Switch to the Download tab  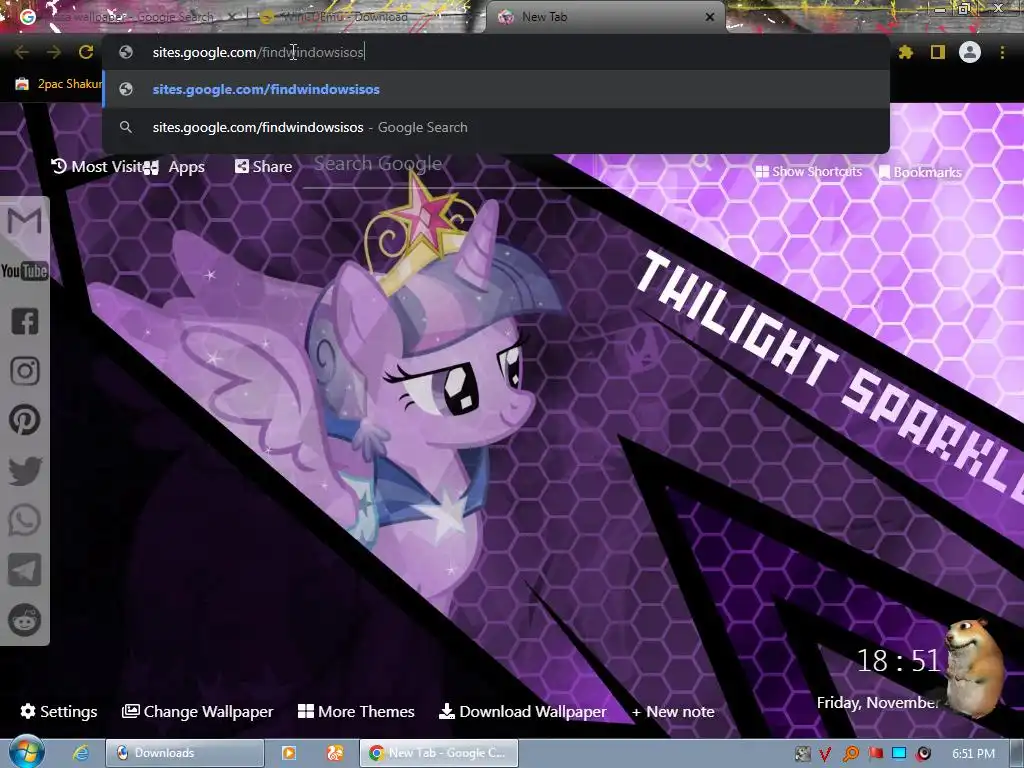(x=366, y=17)
